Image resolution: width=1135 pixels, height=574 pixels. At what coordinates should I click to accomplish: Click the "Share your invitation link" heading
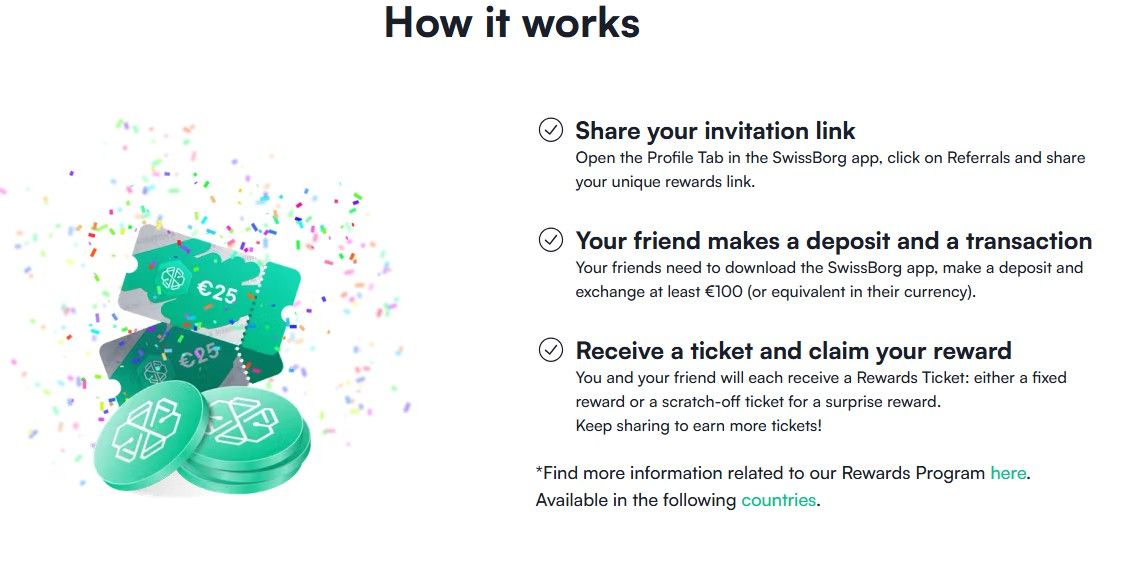coord(715,131)
